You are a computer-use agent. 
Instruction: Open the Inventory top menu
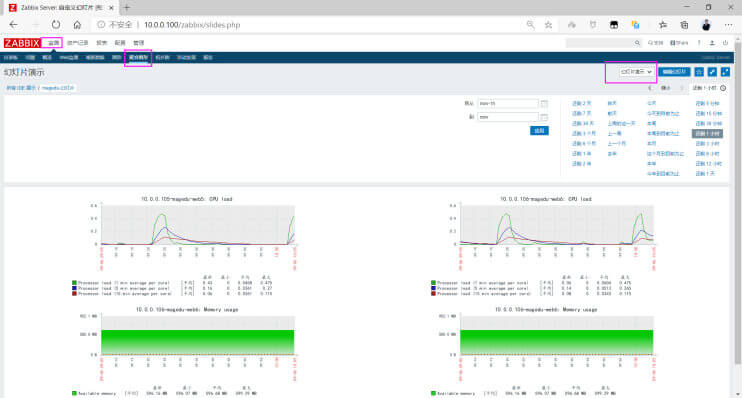[x=77, y=43]
